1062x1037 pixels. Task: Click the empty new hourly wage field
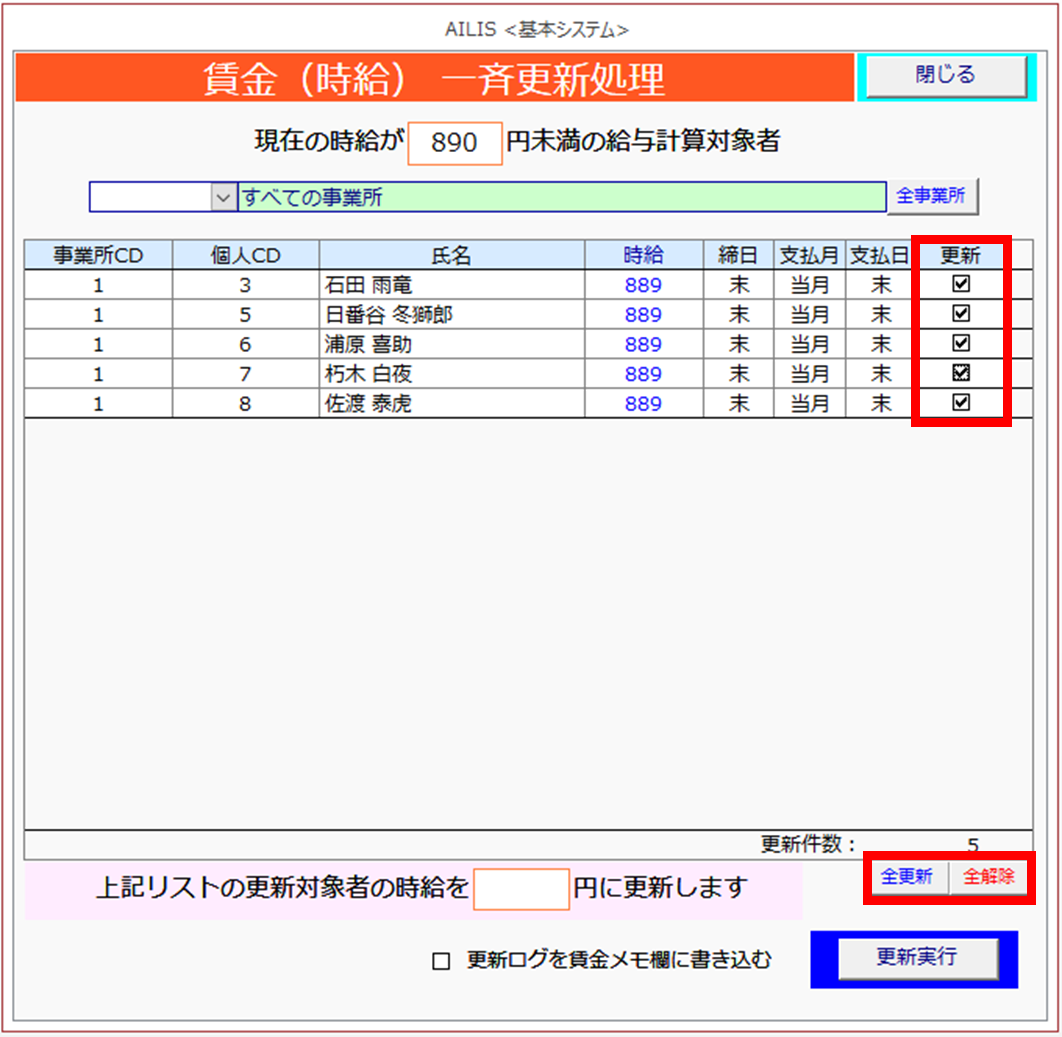pos(521,888)
